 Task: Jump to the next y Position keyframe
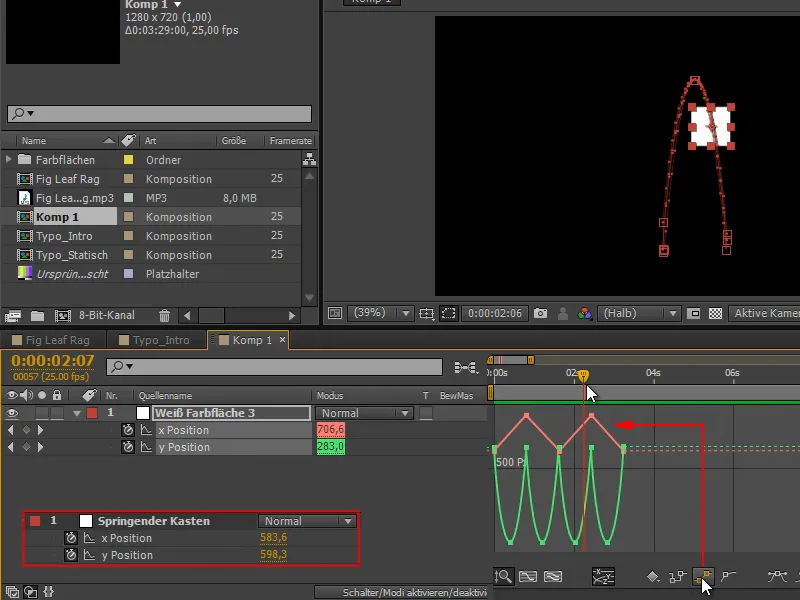click(40, 447)
